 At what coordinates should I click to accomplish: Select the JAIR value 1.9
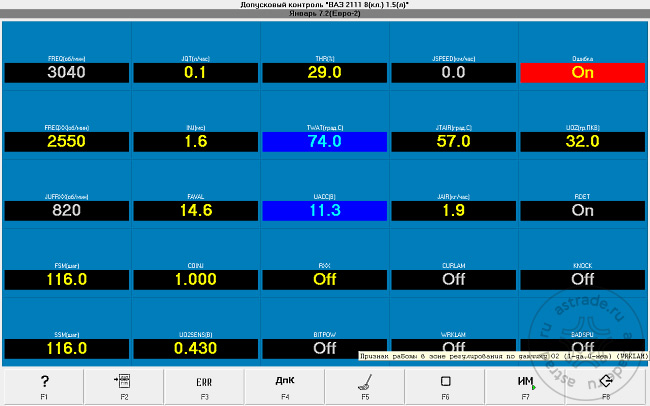click(x=454, y=211)
